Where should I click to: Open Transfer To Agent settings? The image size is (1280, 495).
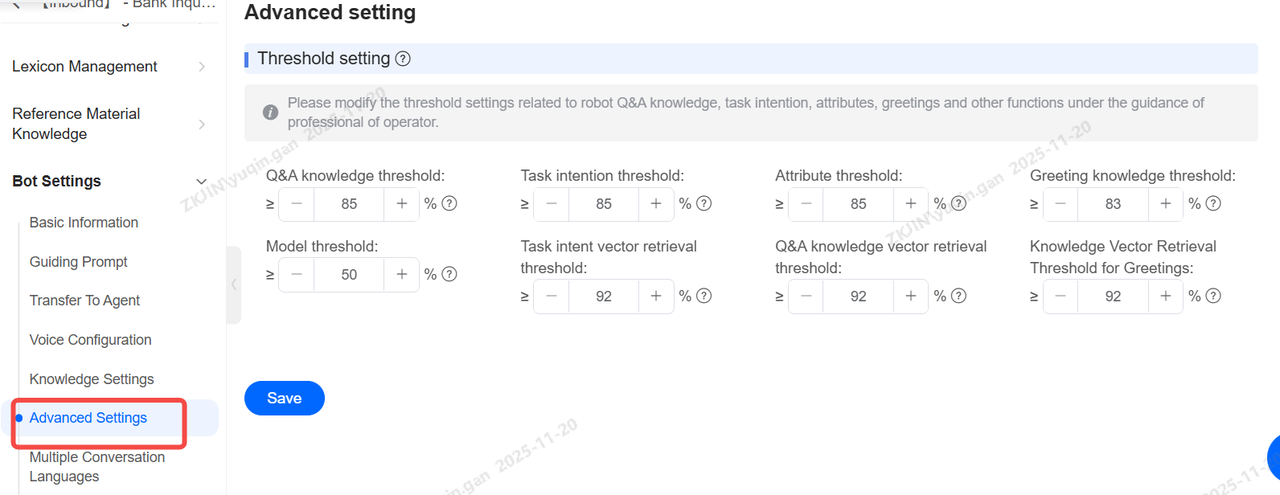point(84,301)
